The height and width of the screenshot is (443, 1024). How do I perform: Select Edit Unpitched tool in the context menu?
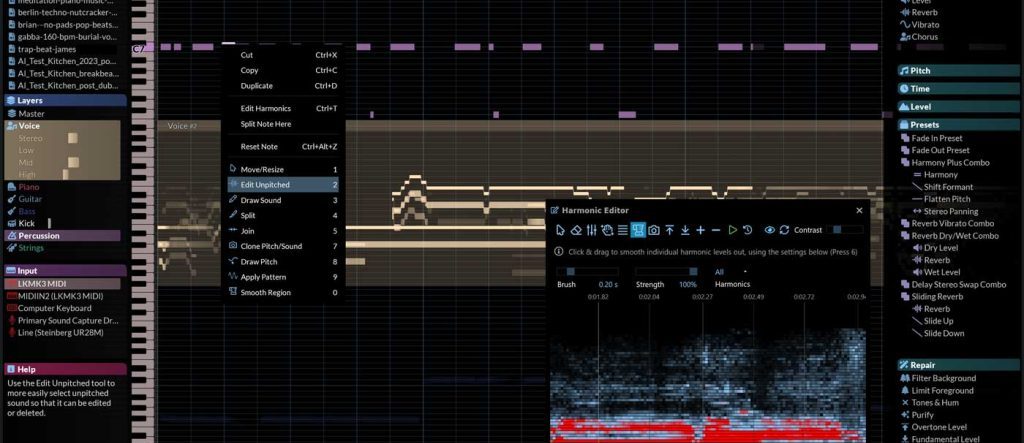[x=283, y=185]
